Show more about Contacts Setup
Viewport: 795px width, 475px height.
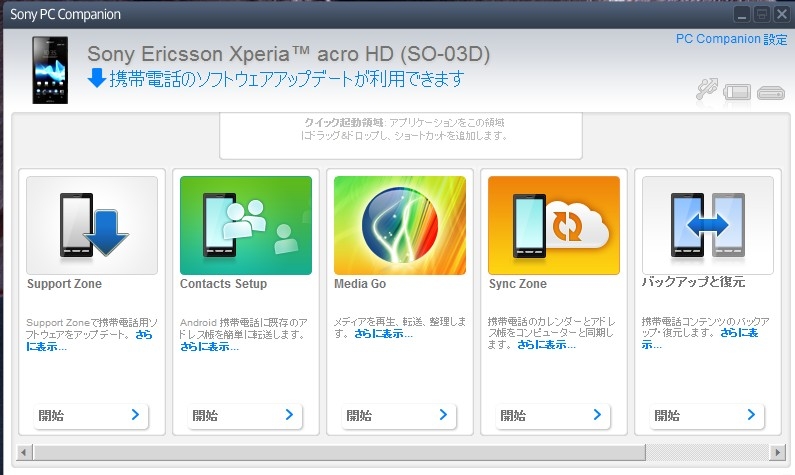(x=209, y=347)
